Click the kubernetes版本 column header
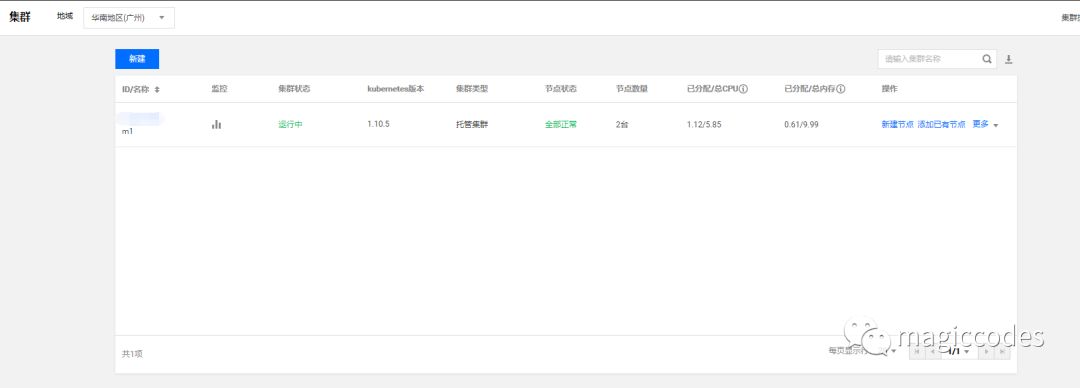Viewport: 1080px width, 388px height. coord(396,89)
